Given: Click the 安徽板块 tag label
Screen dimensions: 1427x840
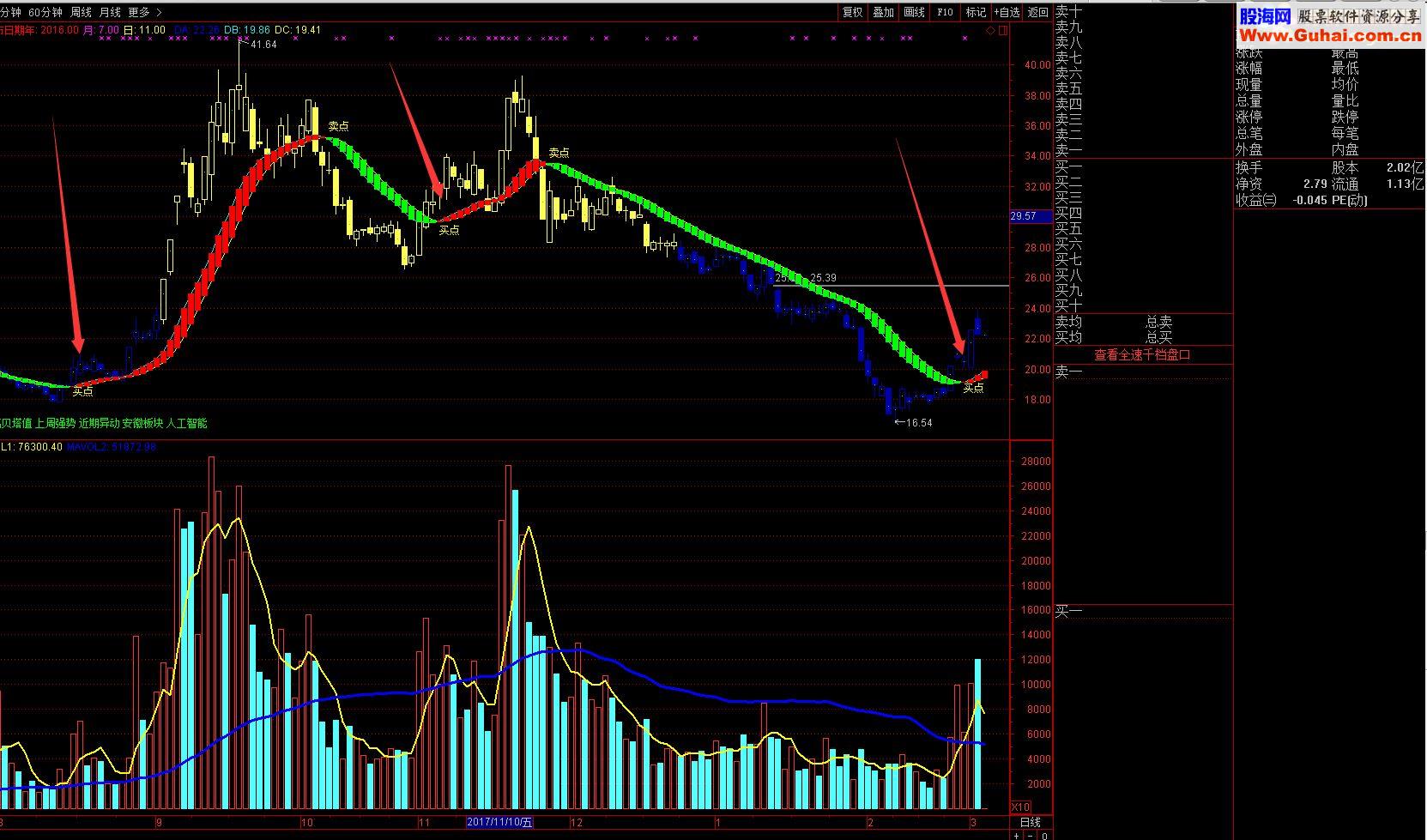Looking at the screenshot, I should pyautogui.click(x=142, y=423).
